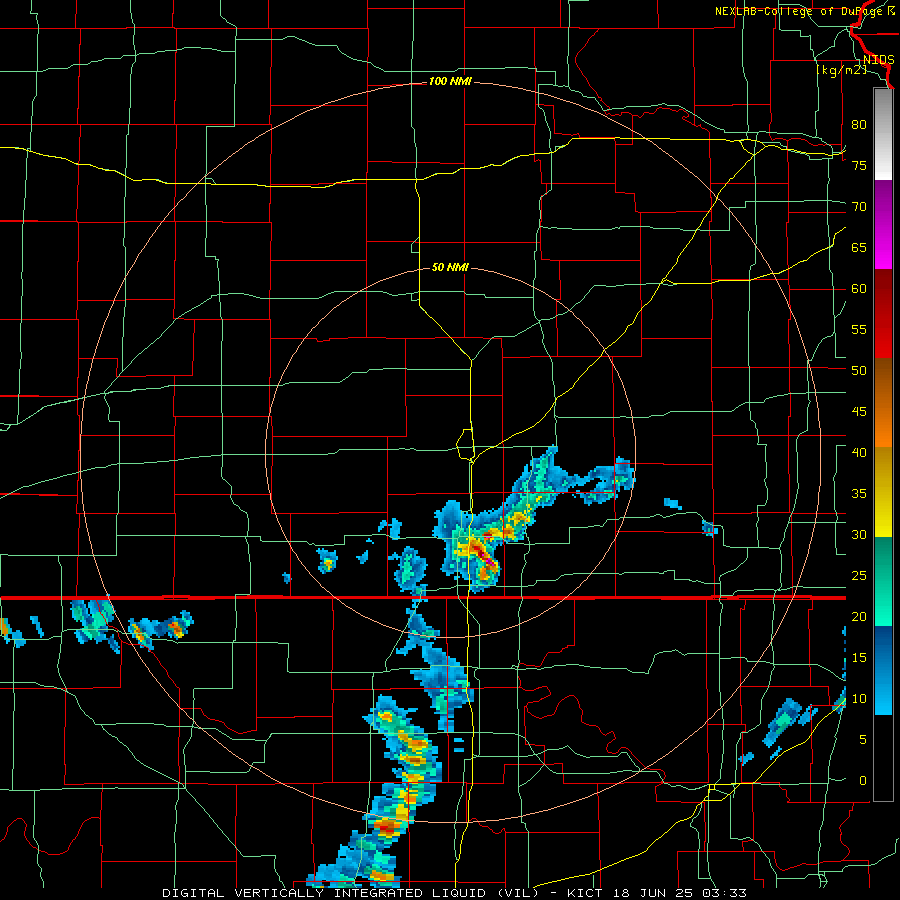Click scale value 35
Viewport: 900px width, 900px height.
(x=859, y=494)
